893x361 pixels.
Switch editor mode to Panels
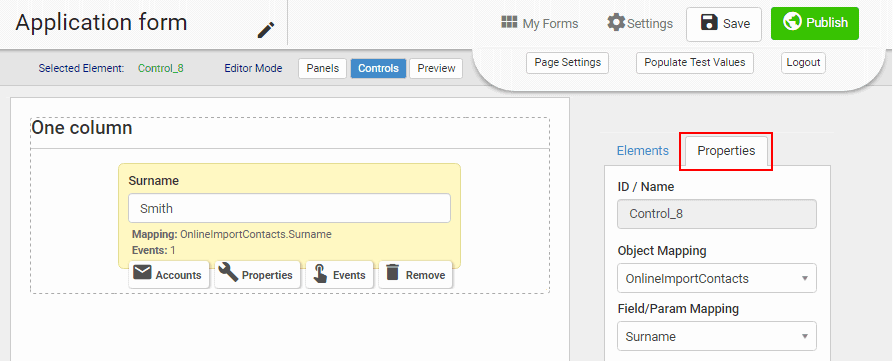point(322,68)
